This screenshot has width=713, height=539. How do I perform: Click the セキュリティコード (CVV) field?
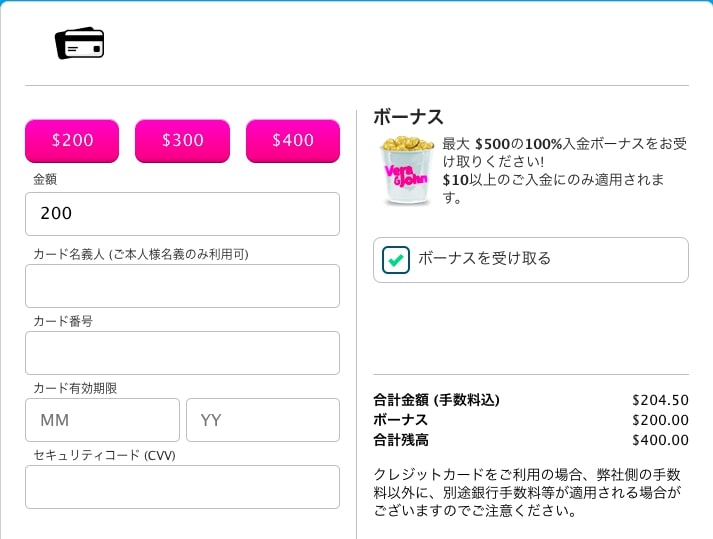(x=182, y=487)
